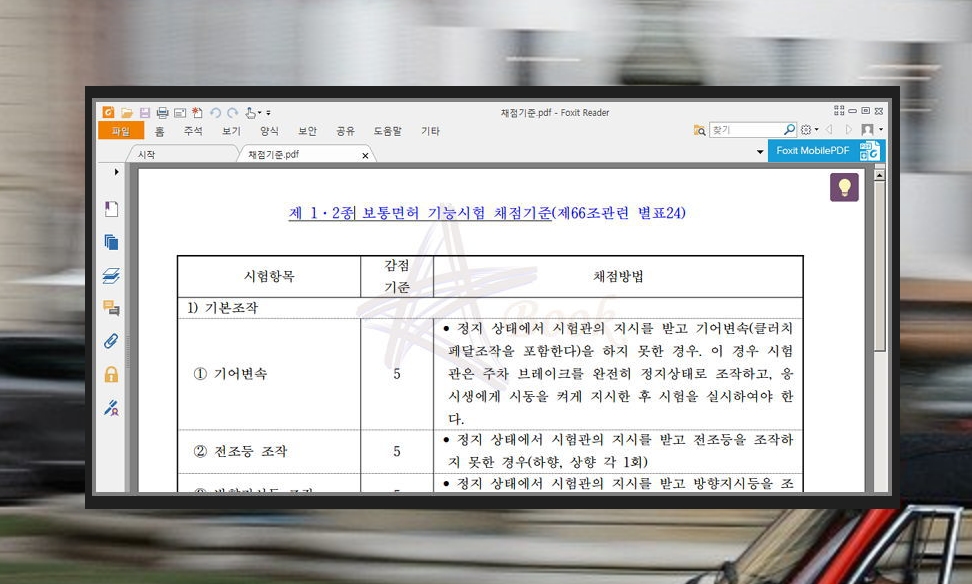Open a file with the folder icon
This screenshot has width=972, height=584.
point(126,113)
